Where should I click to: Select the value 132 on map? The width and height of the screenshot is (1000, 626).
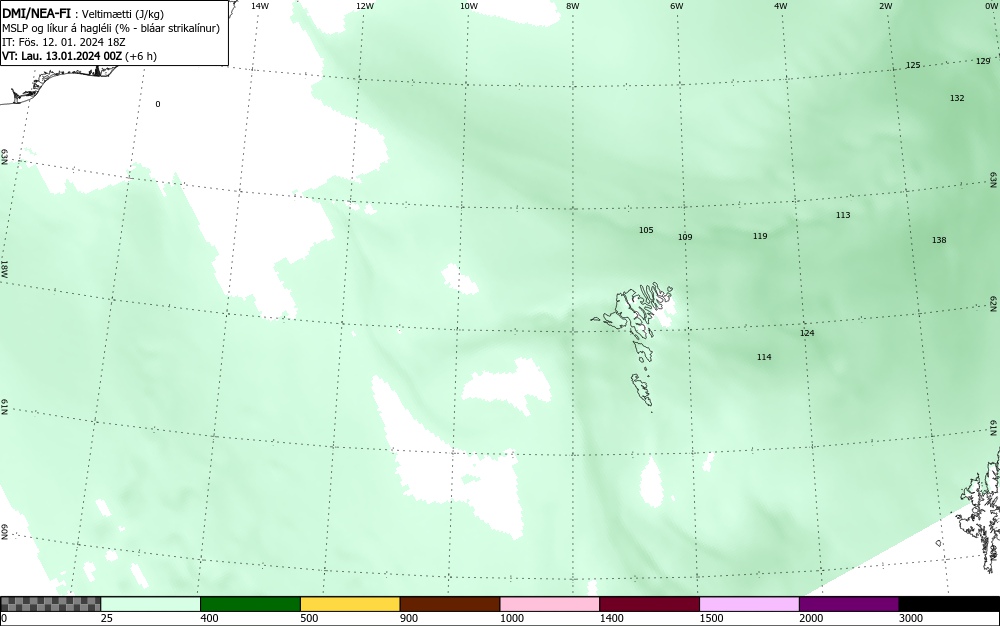click(957, 98)
